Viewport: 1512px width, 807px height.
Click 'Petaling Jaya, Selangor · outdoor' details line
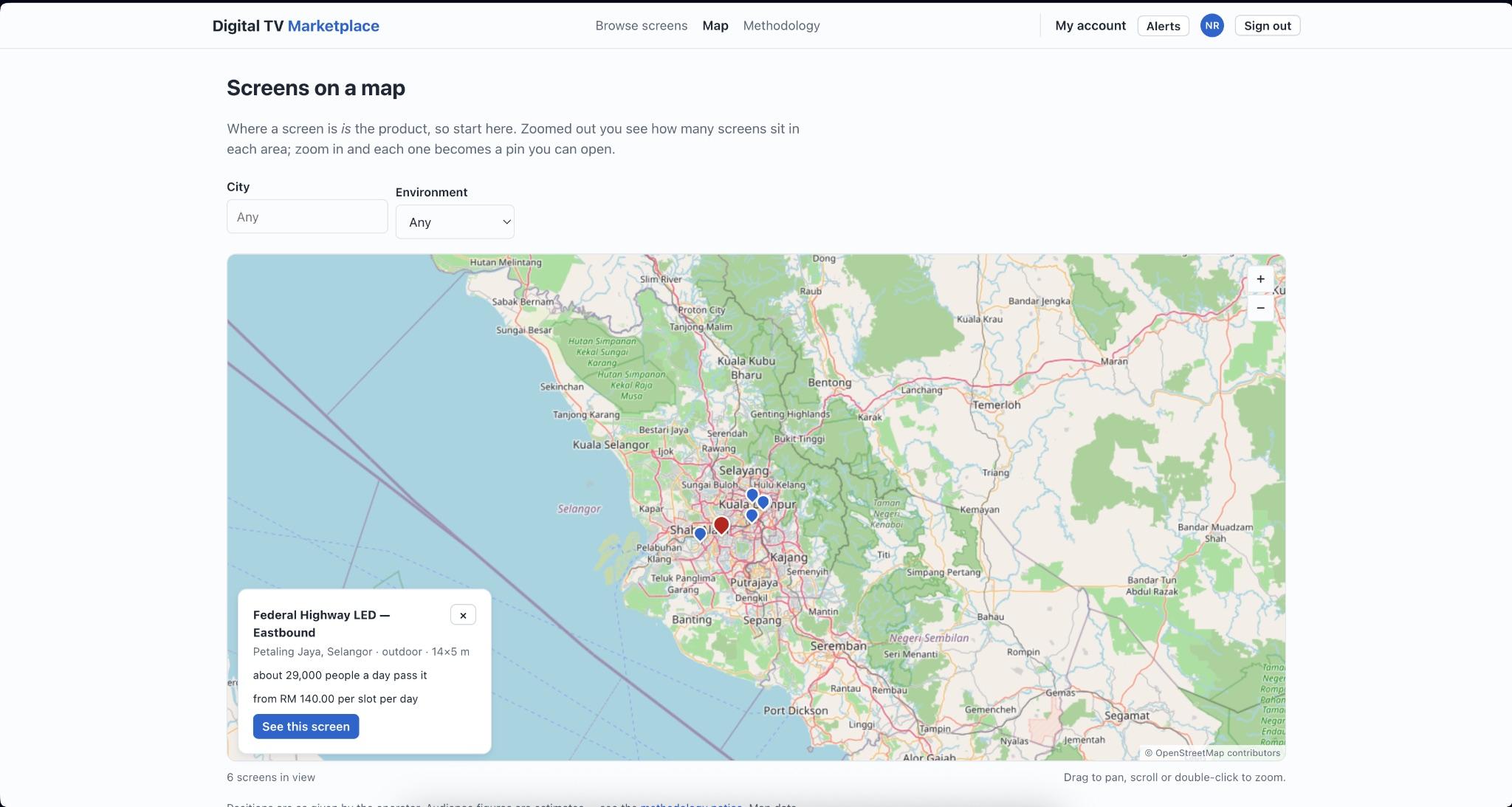pos(361,652)
